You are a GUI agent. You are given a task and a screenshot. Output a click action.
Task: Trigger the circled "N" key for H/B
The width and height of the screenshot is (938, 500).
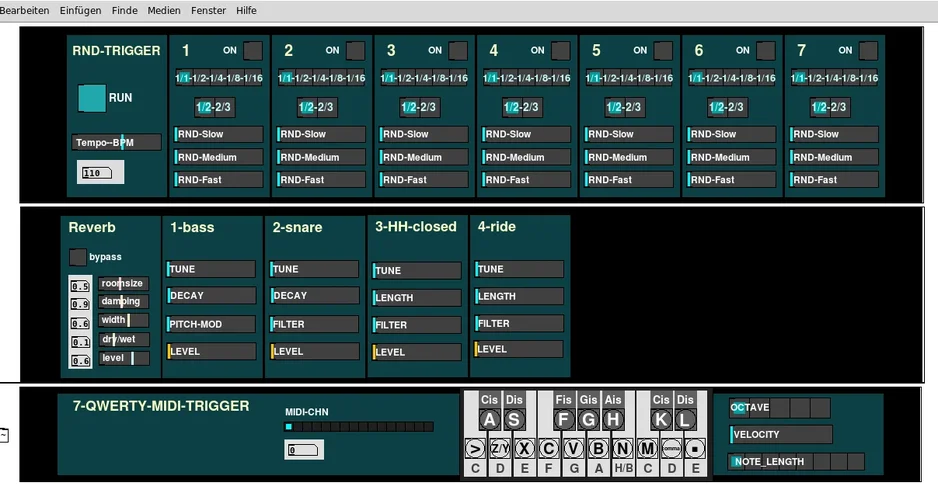coord(622,448)
